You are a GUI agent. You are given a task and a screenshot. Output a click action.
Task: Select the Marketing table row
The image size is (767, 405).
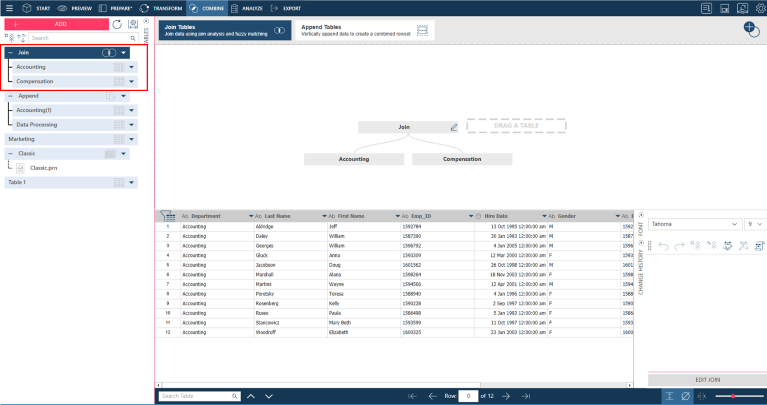tap(71, 139)
